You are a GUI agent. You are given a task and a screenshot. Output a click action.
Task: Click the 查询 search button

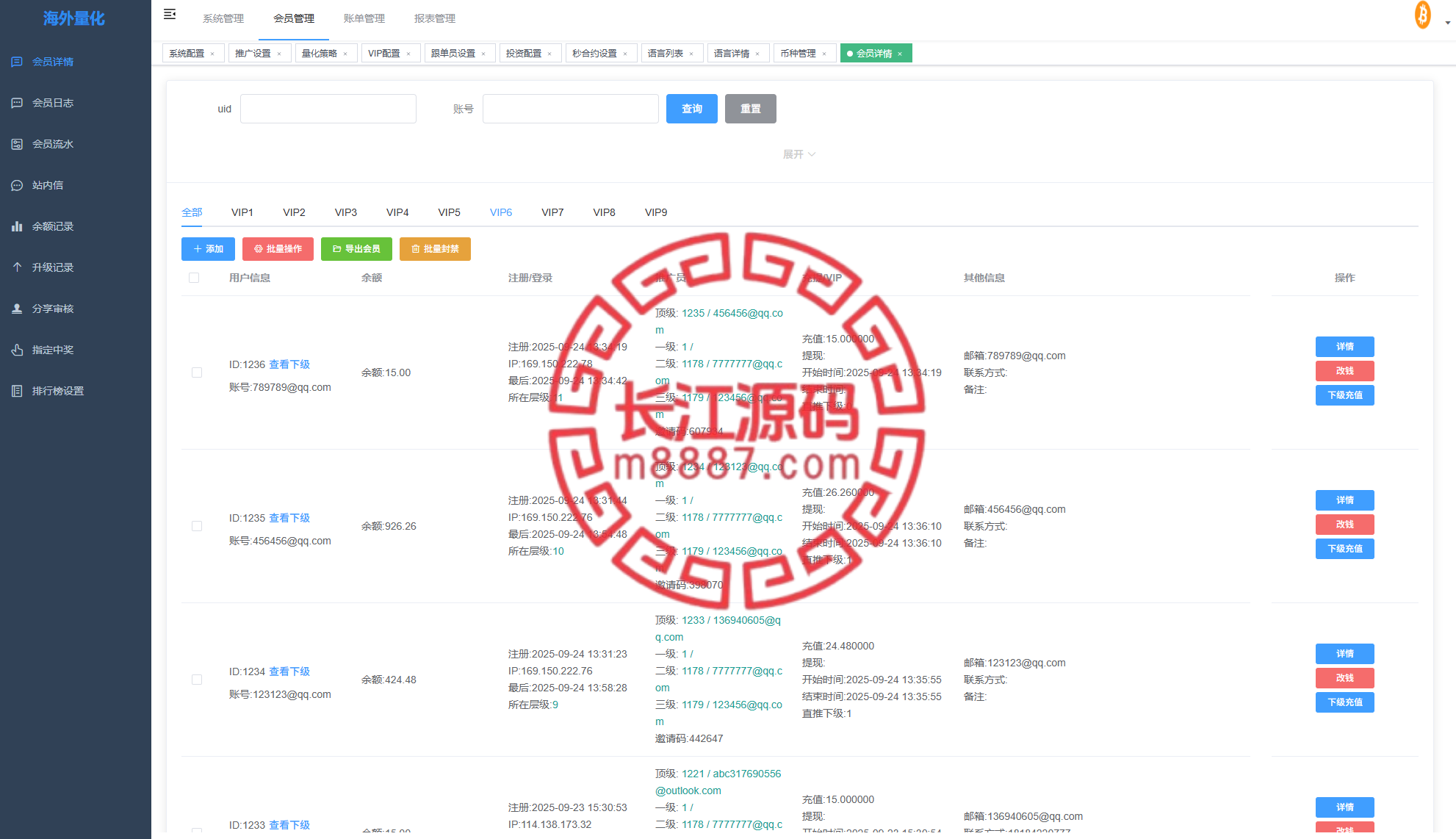click(x=692, y=109)
